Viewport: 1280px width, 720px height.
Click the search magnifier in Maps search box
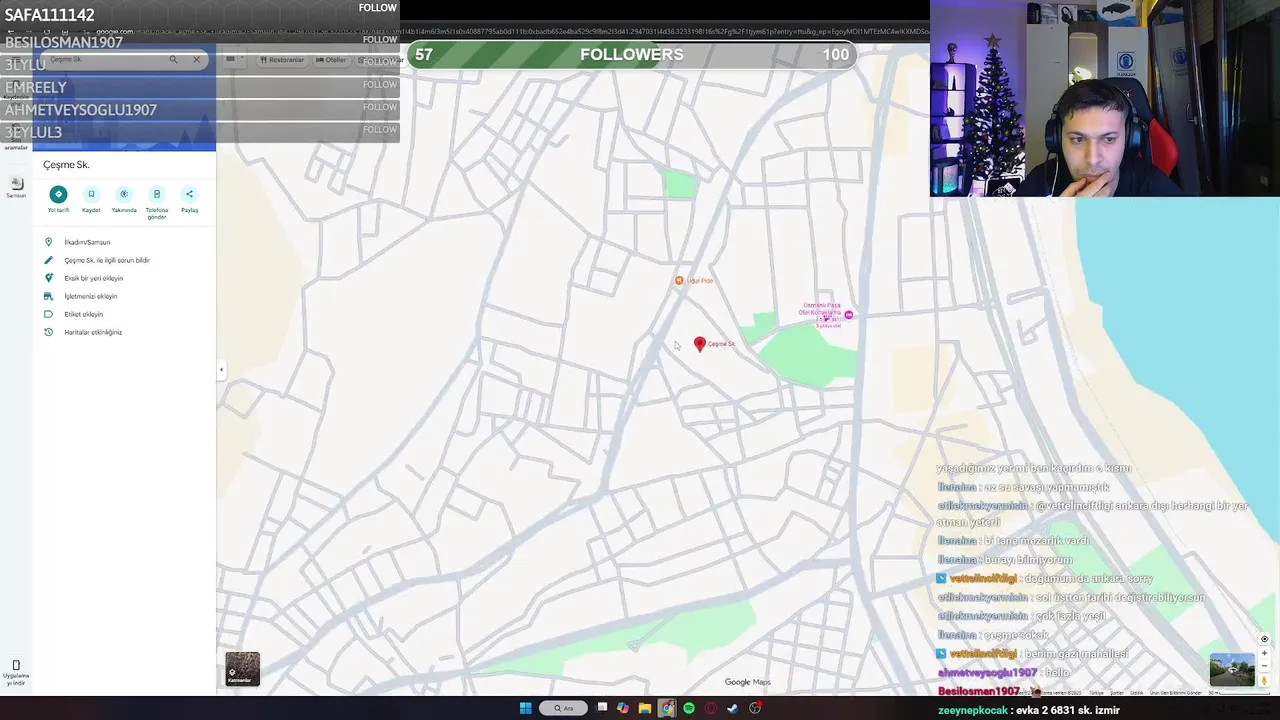(x=173, y=60)
